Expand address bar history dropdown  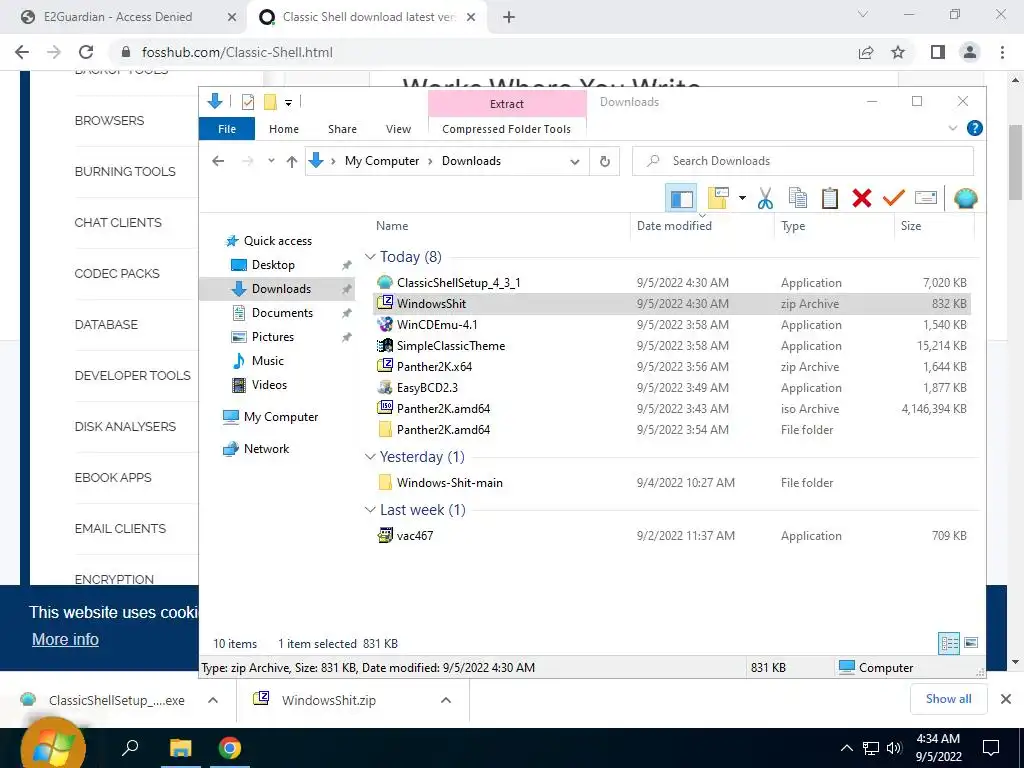click(x=575, y=161)
